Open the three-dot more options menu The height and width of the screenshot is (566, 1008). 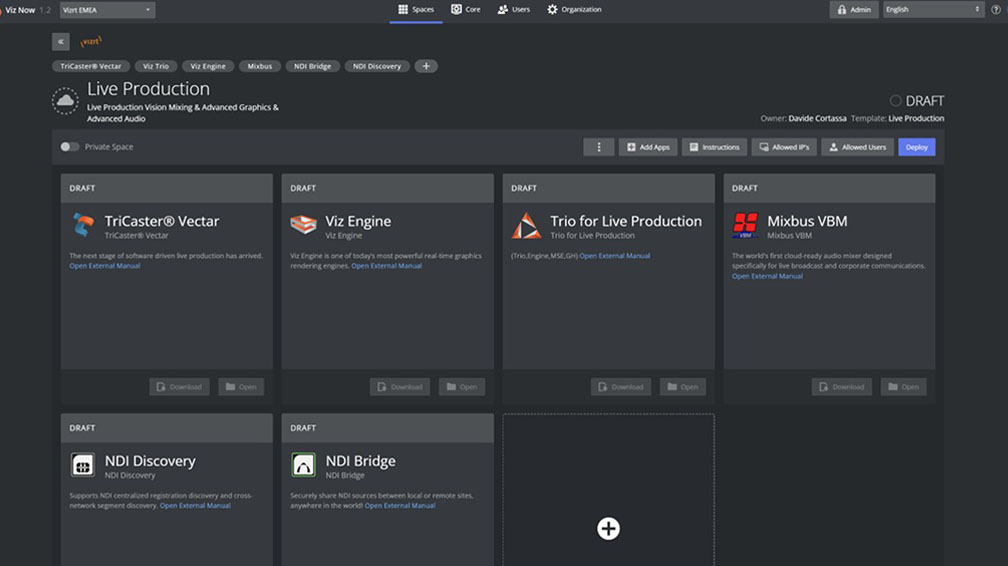tap(598, 147)
